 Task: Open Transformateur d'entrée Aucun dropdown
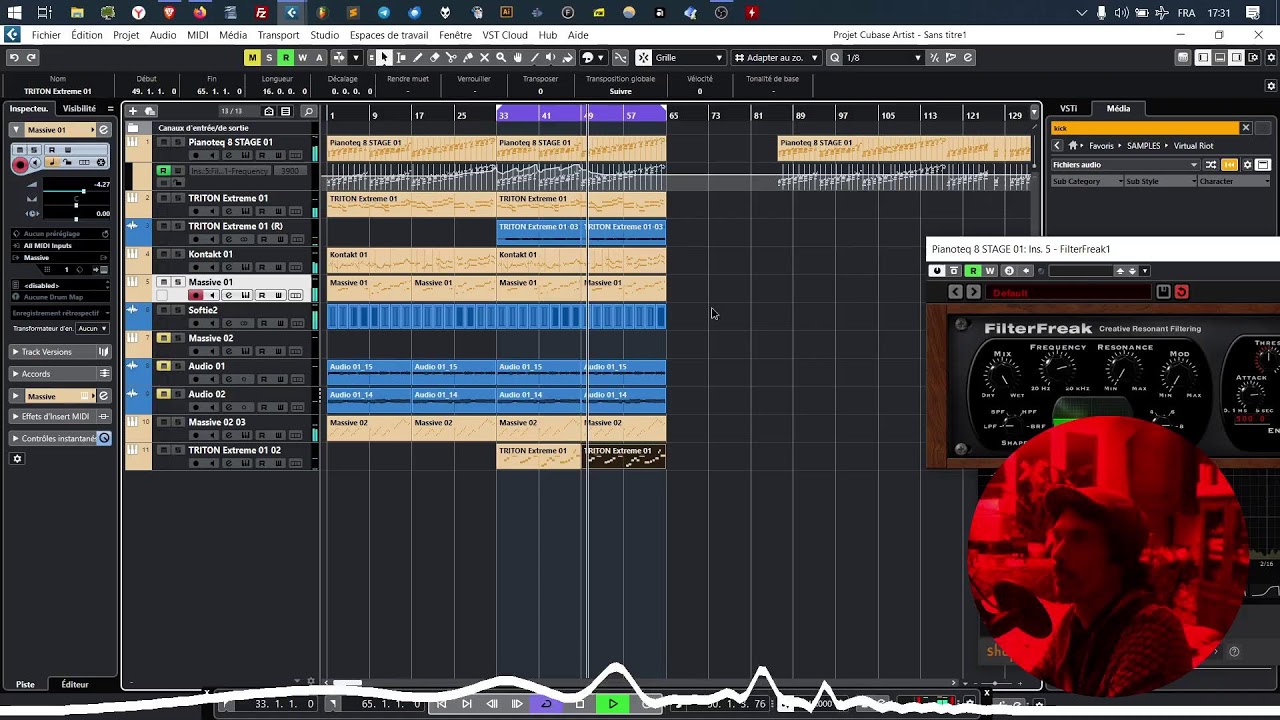point(92,328)
